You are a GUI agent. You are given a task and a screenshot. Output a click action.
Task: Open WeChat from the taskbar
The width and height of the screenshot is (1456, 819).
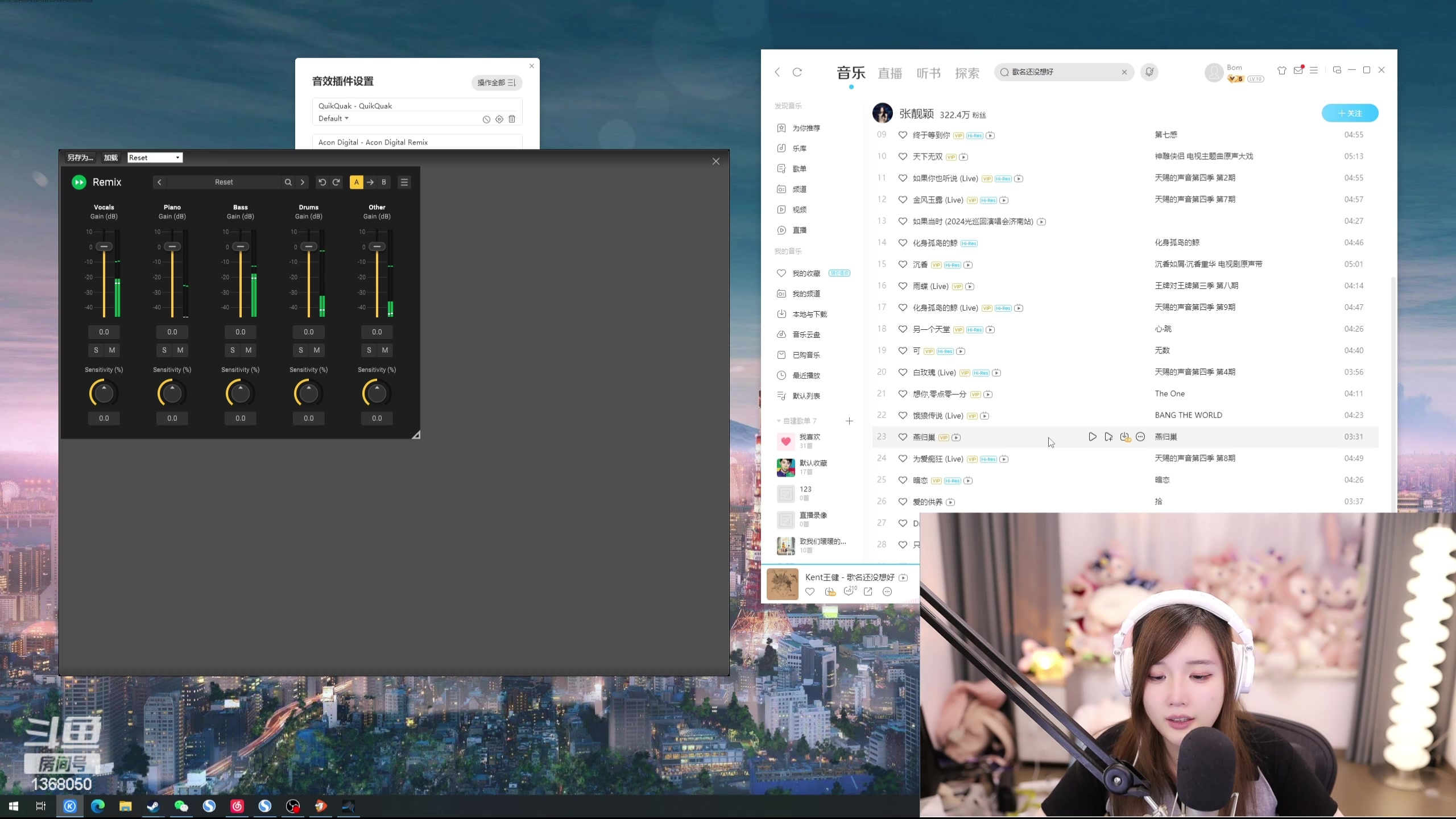pos(181,806)
